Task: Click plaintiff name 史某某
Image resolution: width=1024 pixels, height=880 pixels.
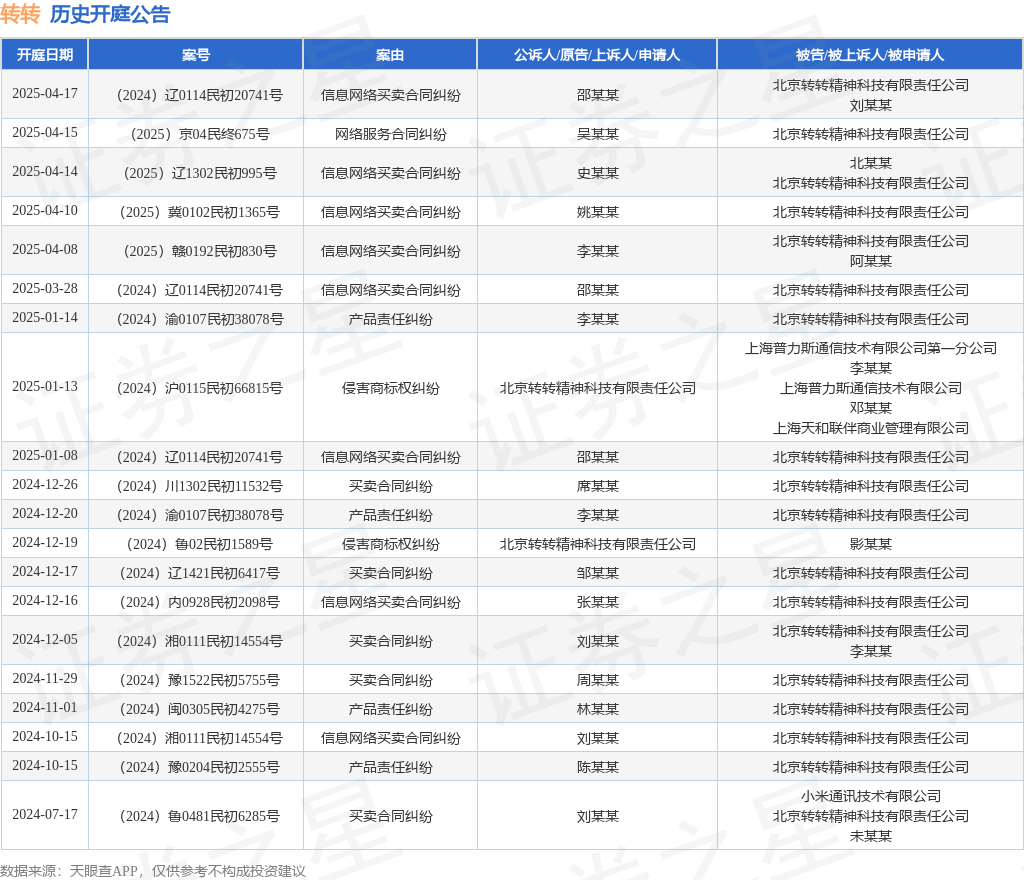Action: tap(598, 173)
